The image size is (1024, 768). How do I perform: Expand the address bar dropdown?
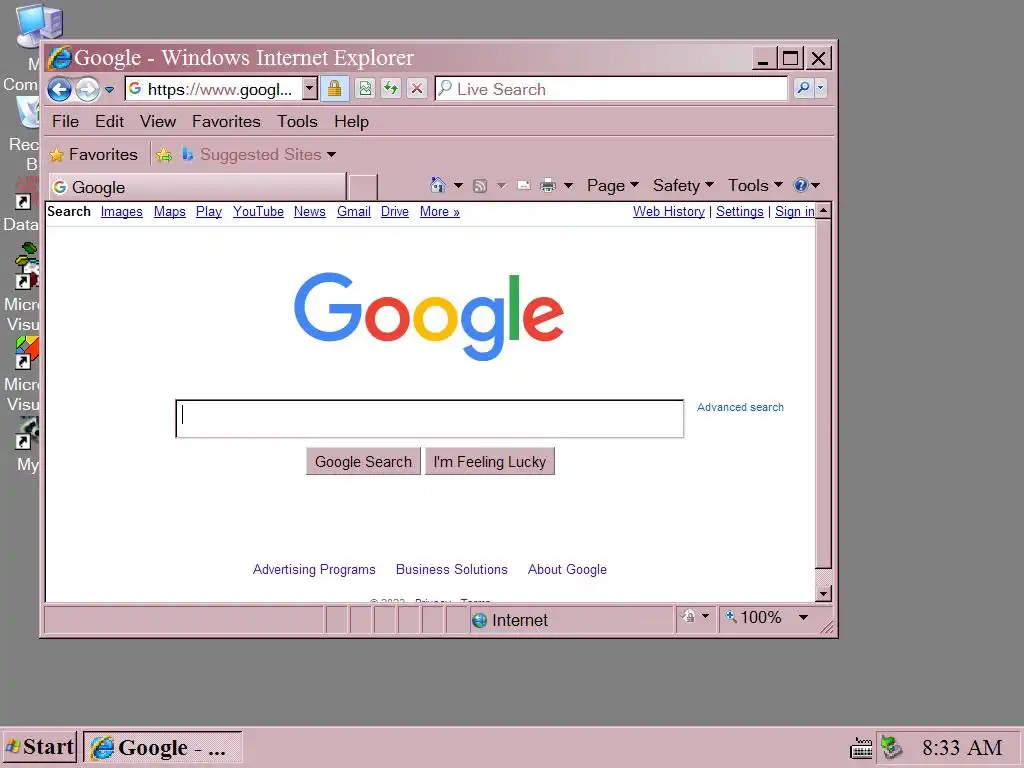coord(310,89)
